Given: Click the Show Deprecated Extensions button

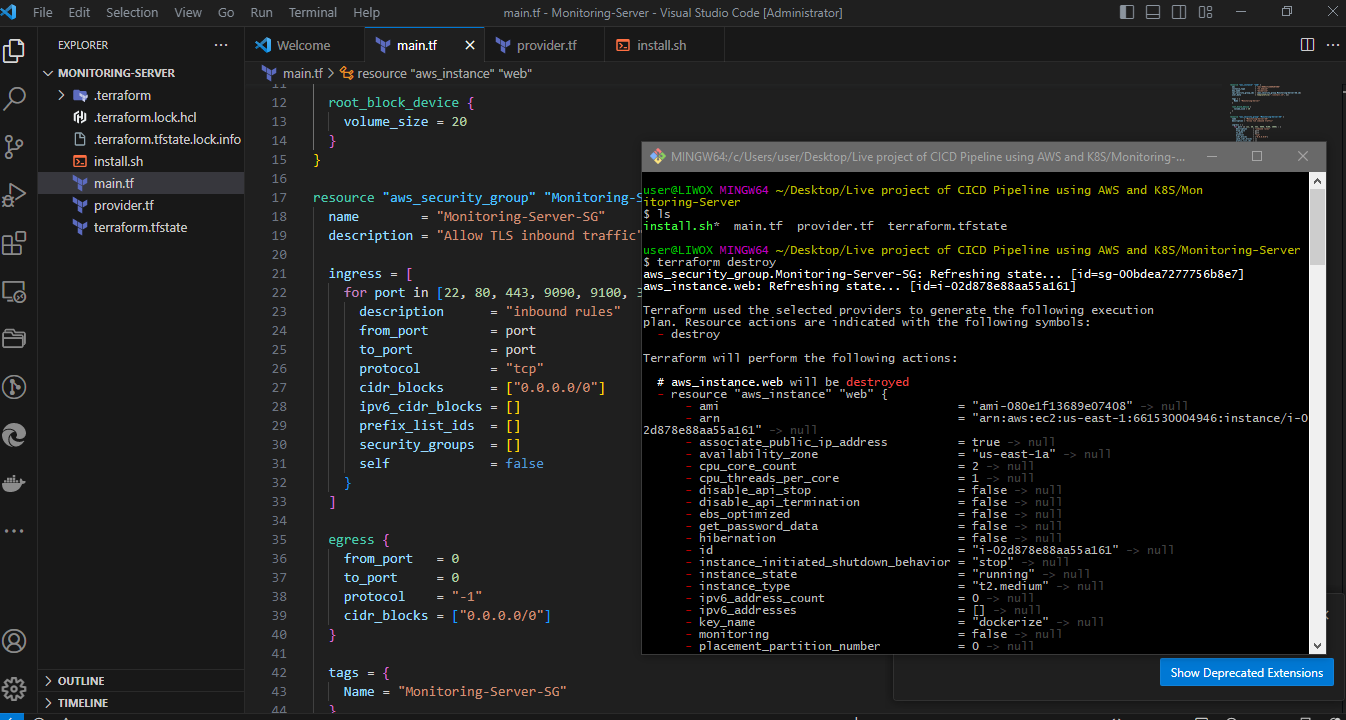Looking at the screenshot, I should (1246, 672).
